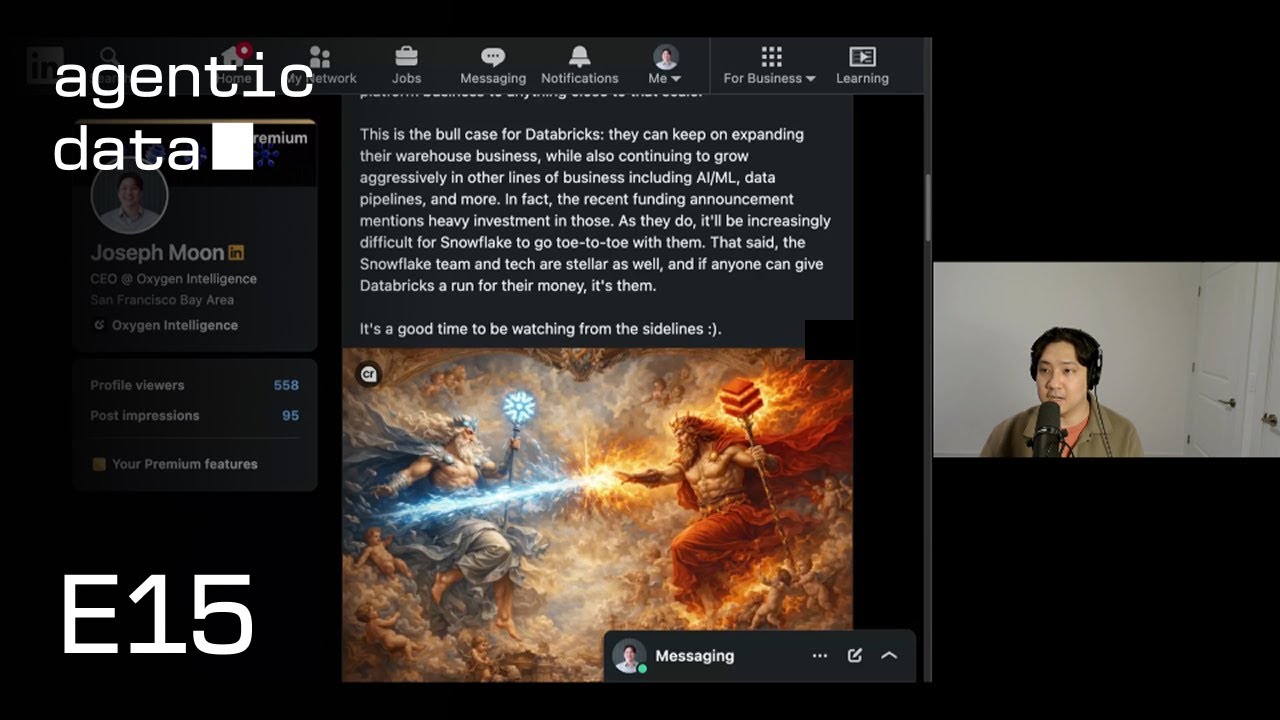Click the Messaging overlay header label
Viewport: 1280px width, 720px height.
click(x=695, y=656)
